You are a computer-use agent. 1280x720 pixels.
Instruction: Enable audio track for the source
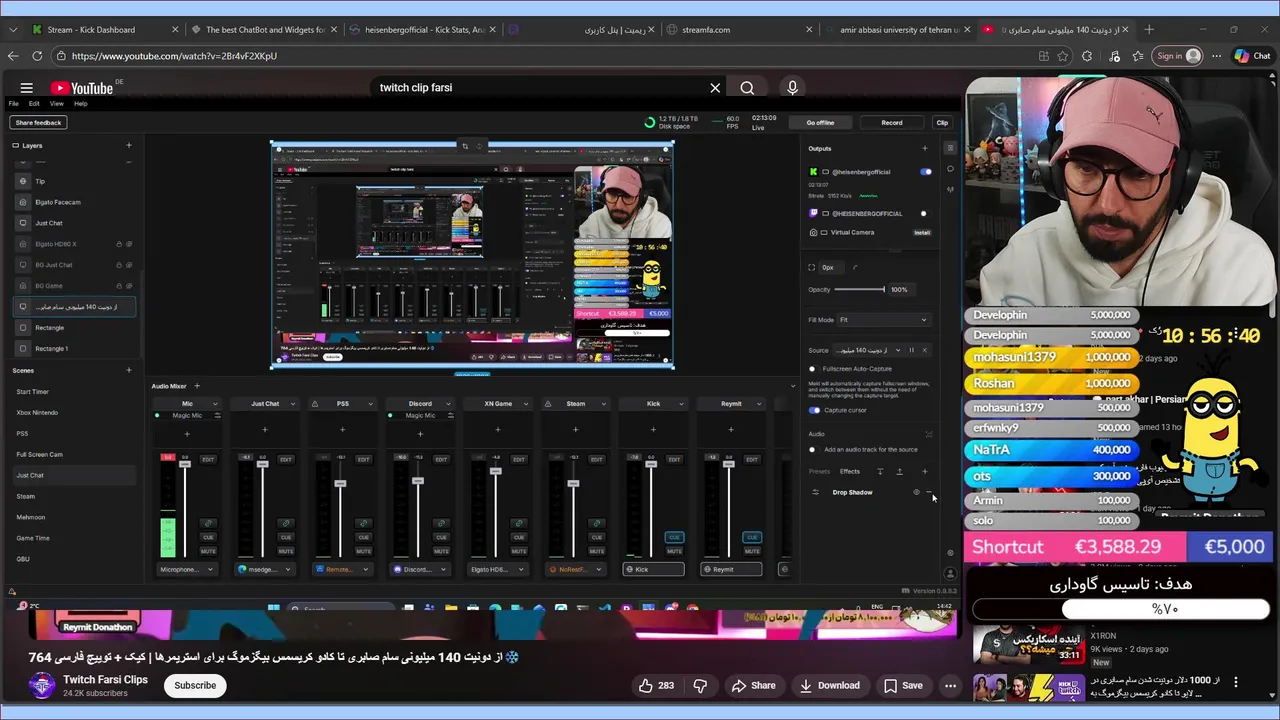[x=813, y=449]
